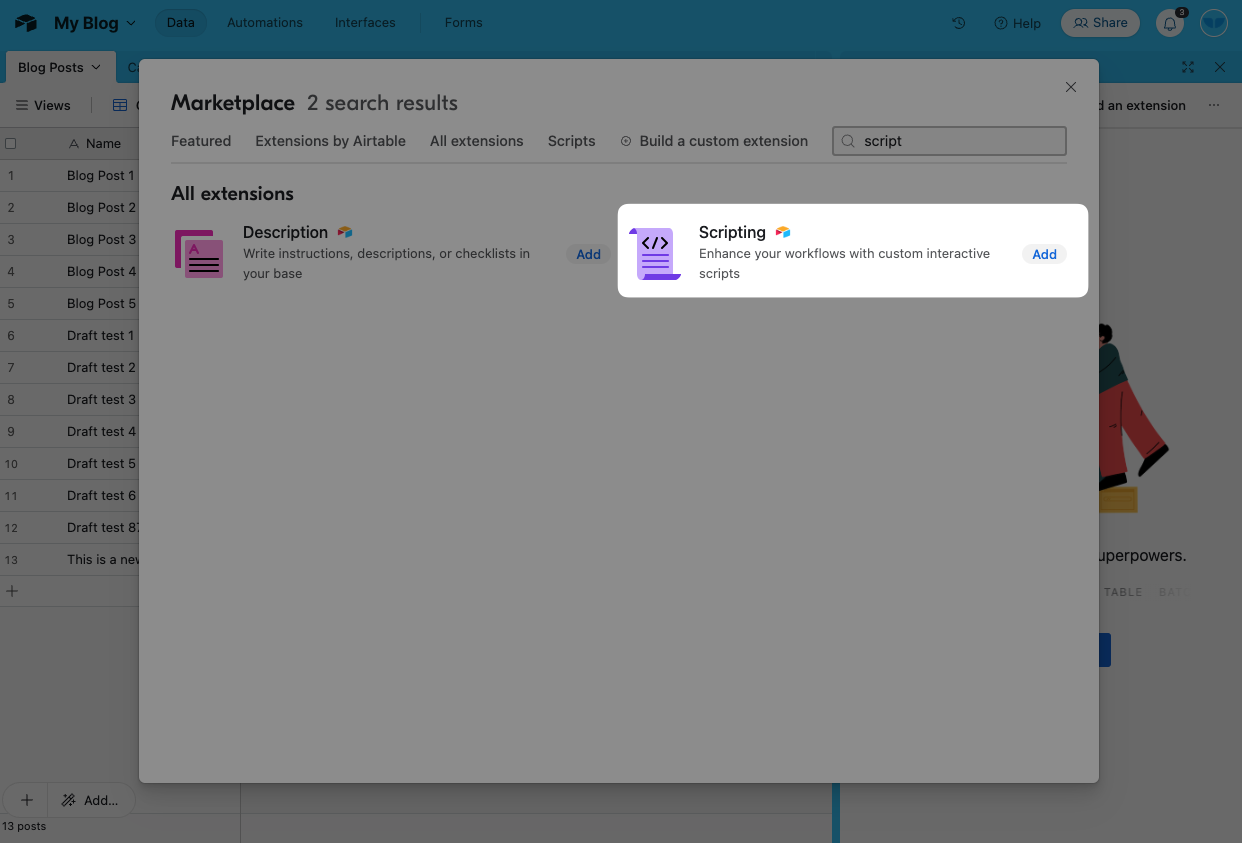
Task: Click the Add... magic wand button
Action: (x=90, y=800)
